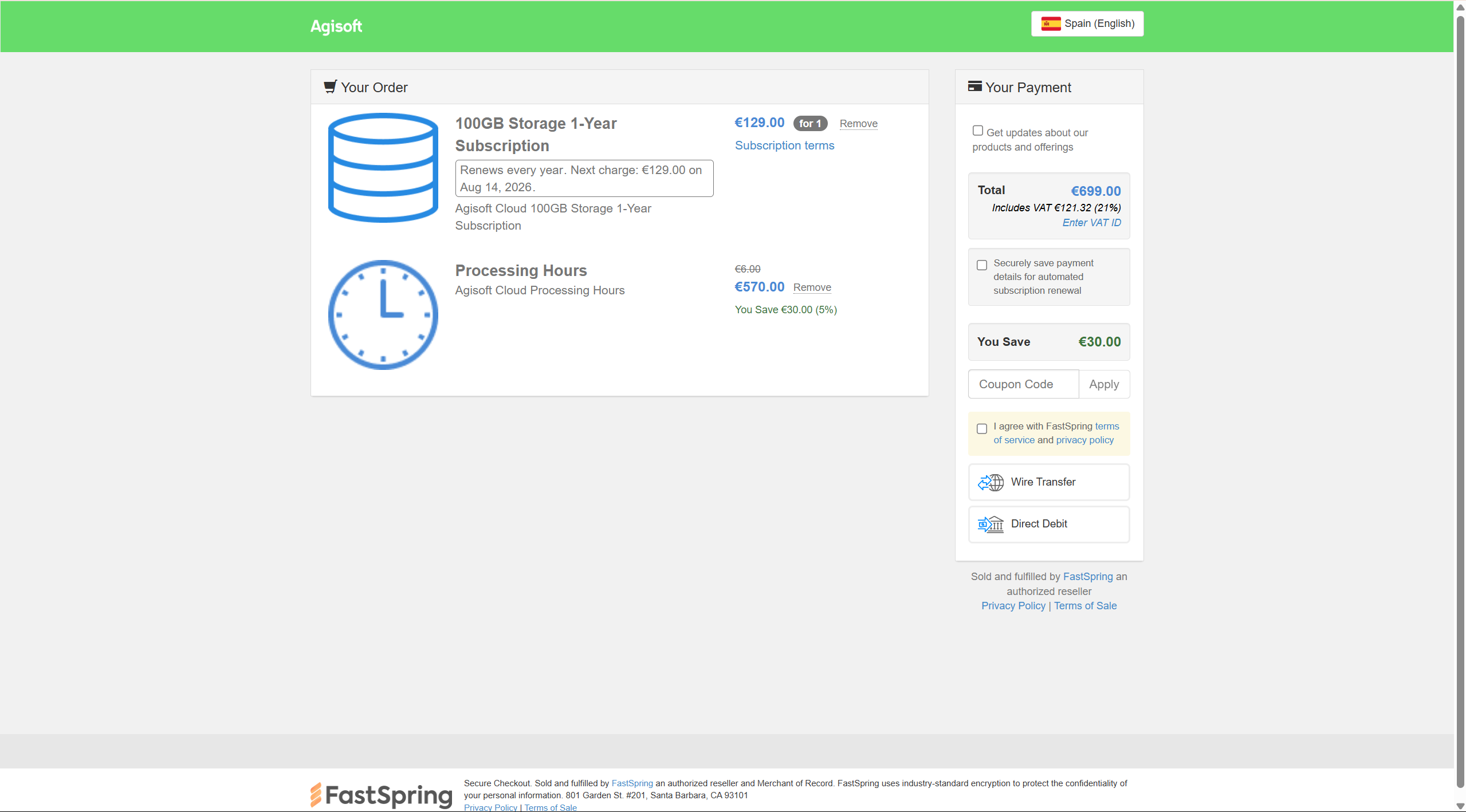Click the Direct Debit bank icon
This screenshot has height=812, width=1466.
pyautogui.click(x=991, y=524)
